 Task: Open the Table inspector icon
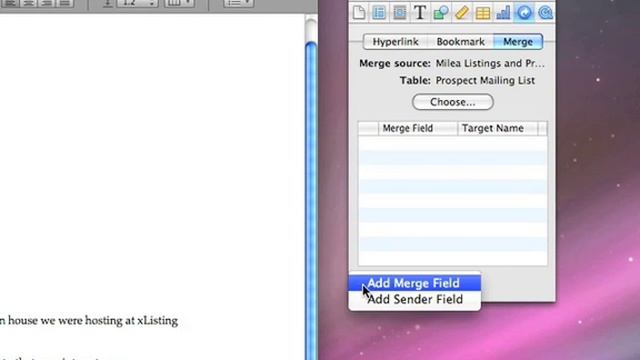(x=482, y=13)
